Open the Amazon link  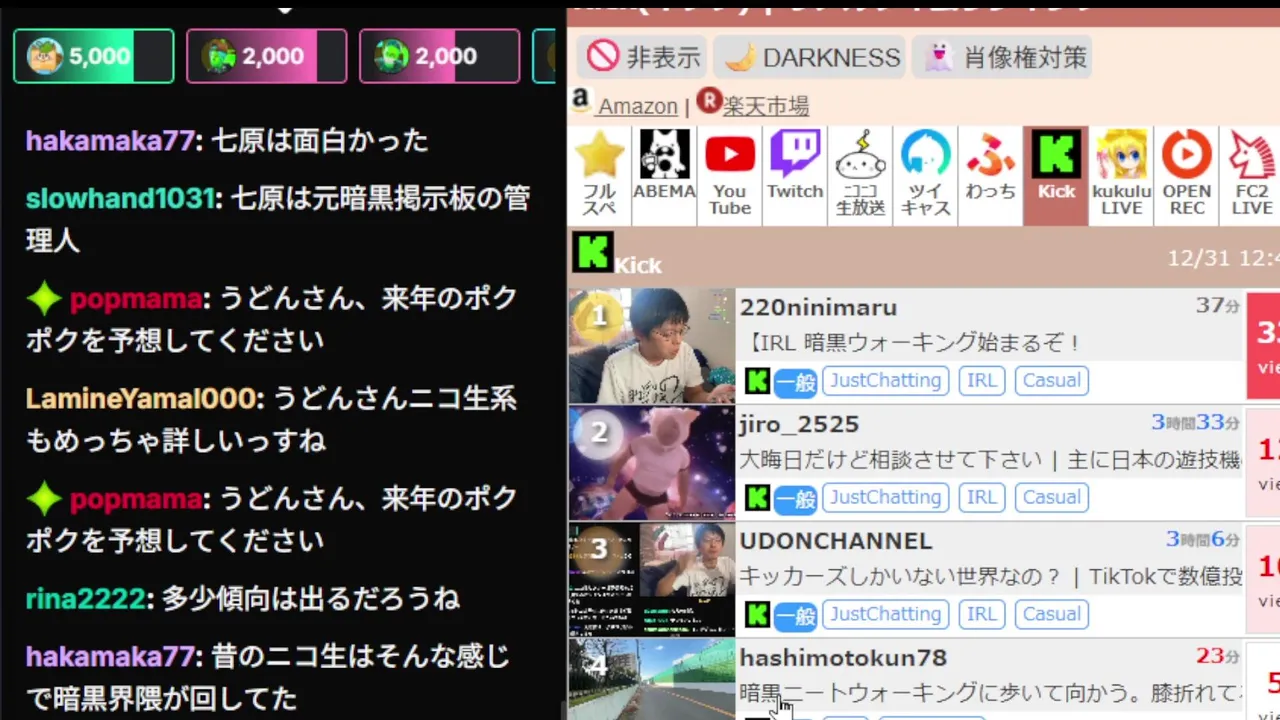pyautogui.click(x=637, y=106)
